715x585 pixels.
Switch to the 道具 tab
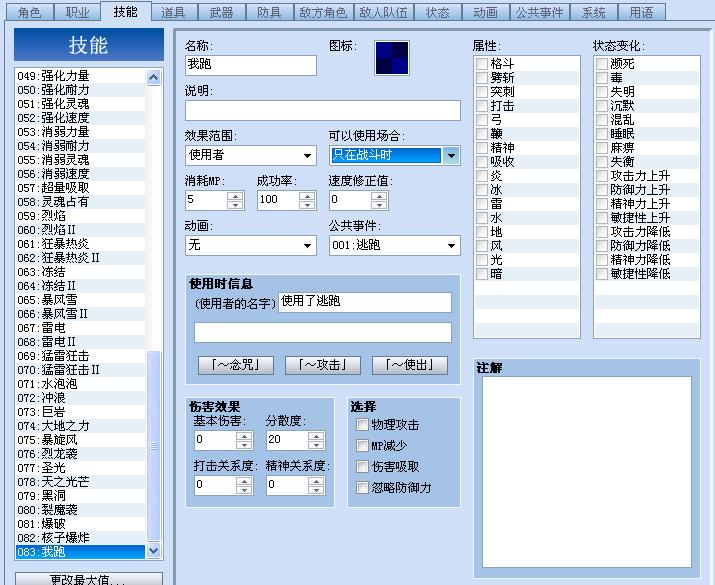(174, 12)
